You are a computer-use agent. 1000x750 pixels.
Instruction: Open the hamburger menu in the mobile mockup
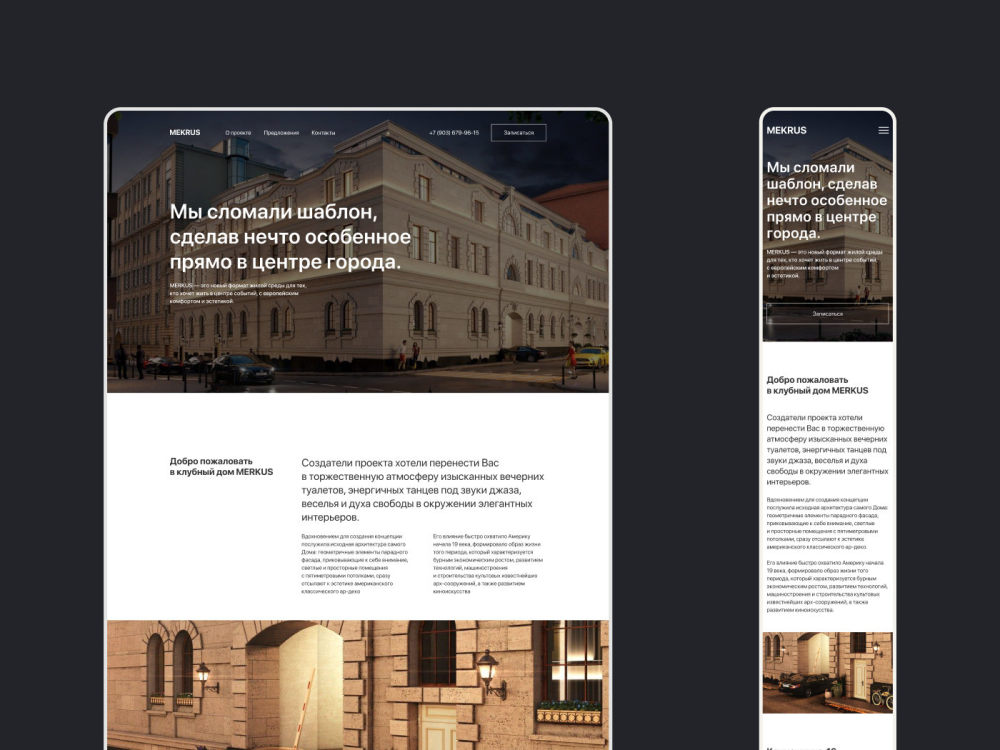883,130
